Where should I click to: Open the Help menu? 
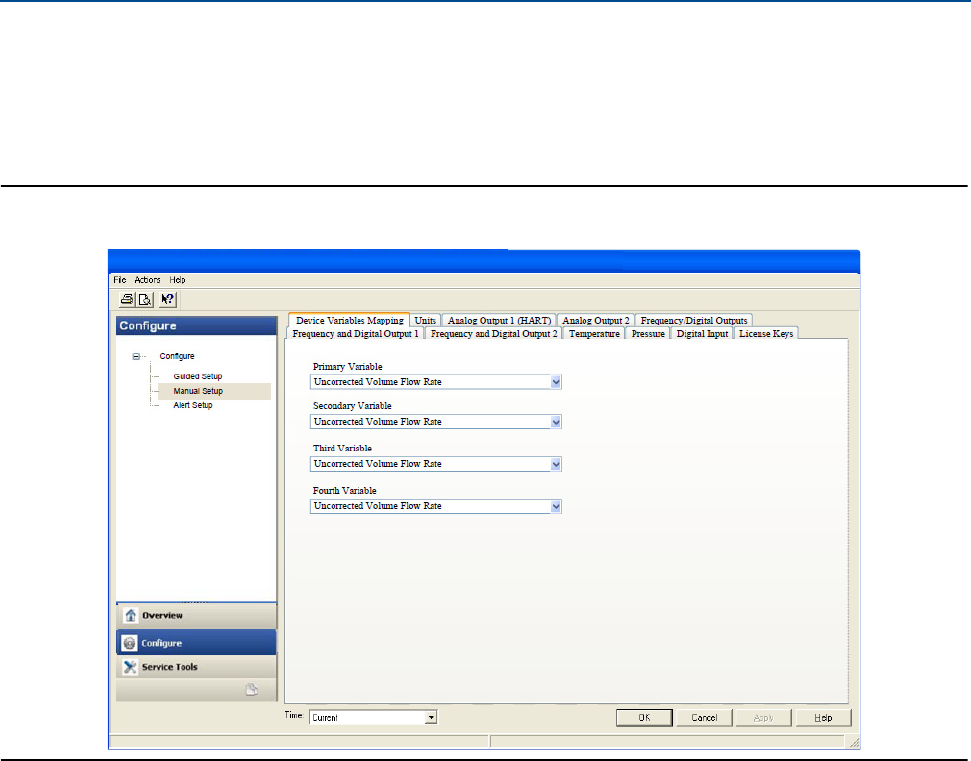pyautogui.click(x=177, y=280)
